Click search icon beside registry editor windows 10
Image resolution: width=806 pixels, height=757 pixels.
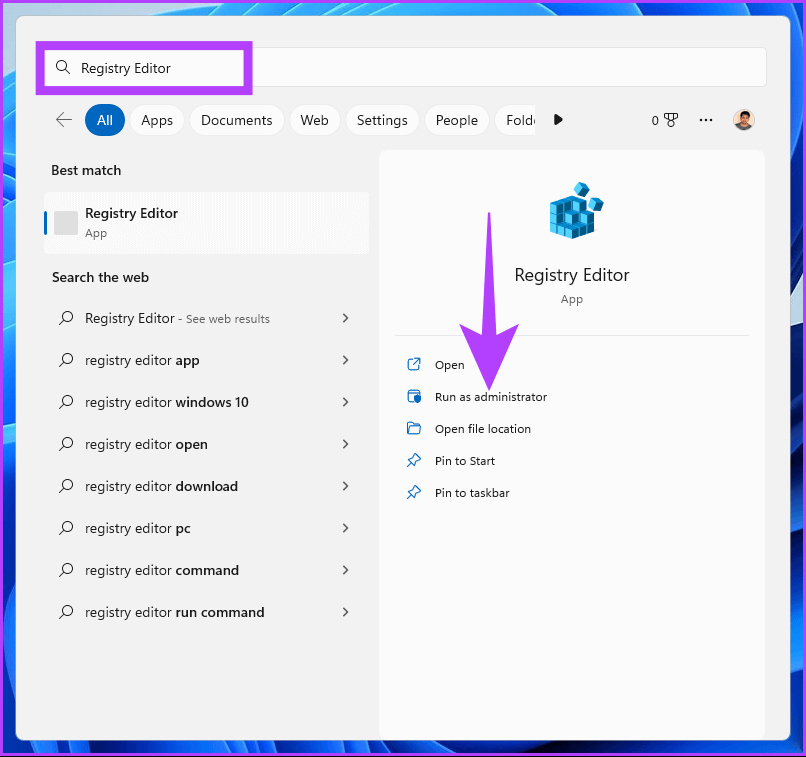point(66,401)
